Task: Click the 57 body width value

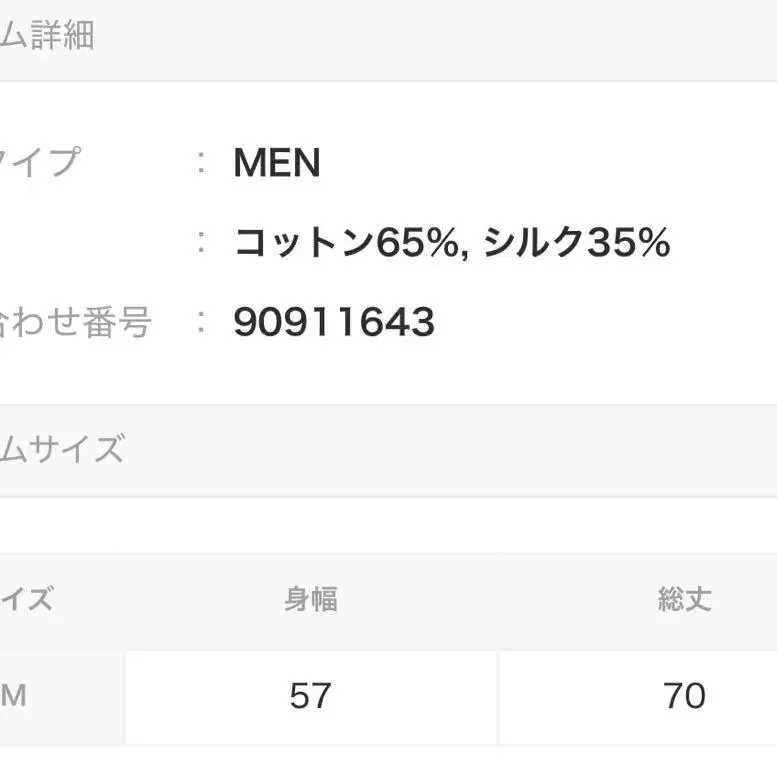Action: [310, 696]
